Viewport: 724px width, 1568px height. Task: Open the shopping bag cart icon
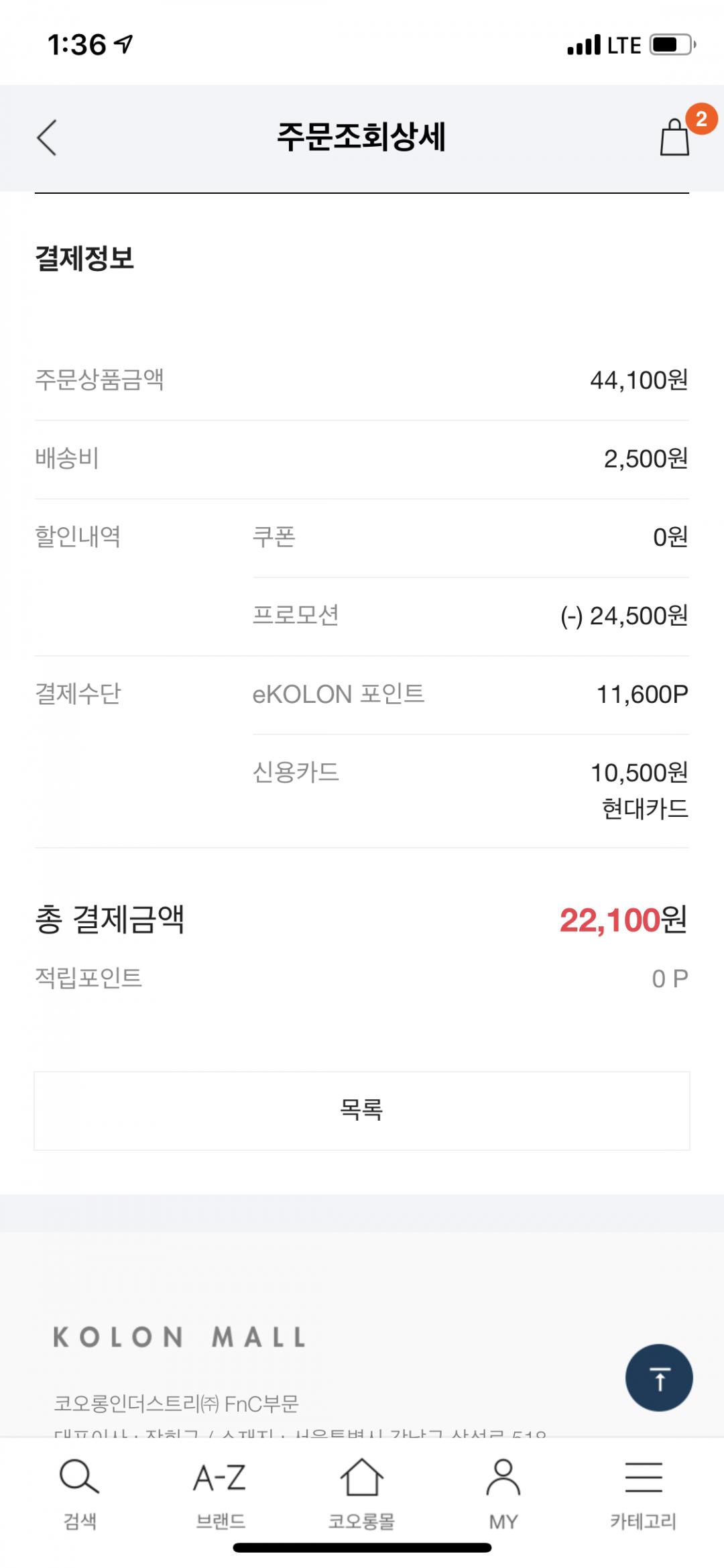coord(674,138)
